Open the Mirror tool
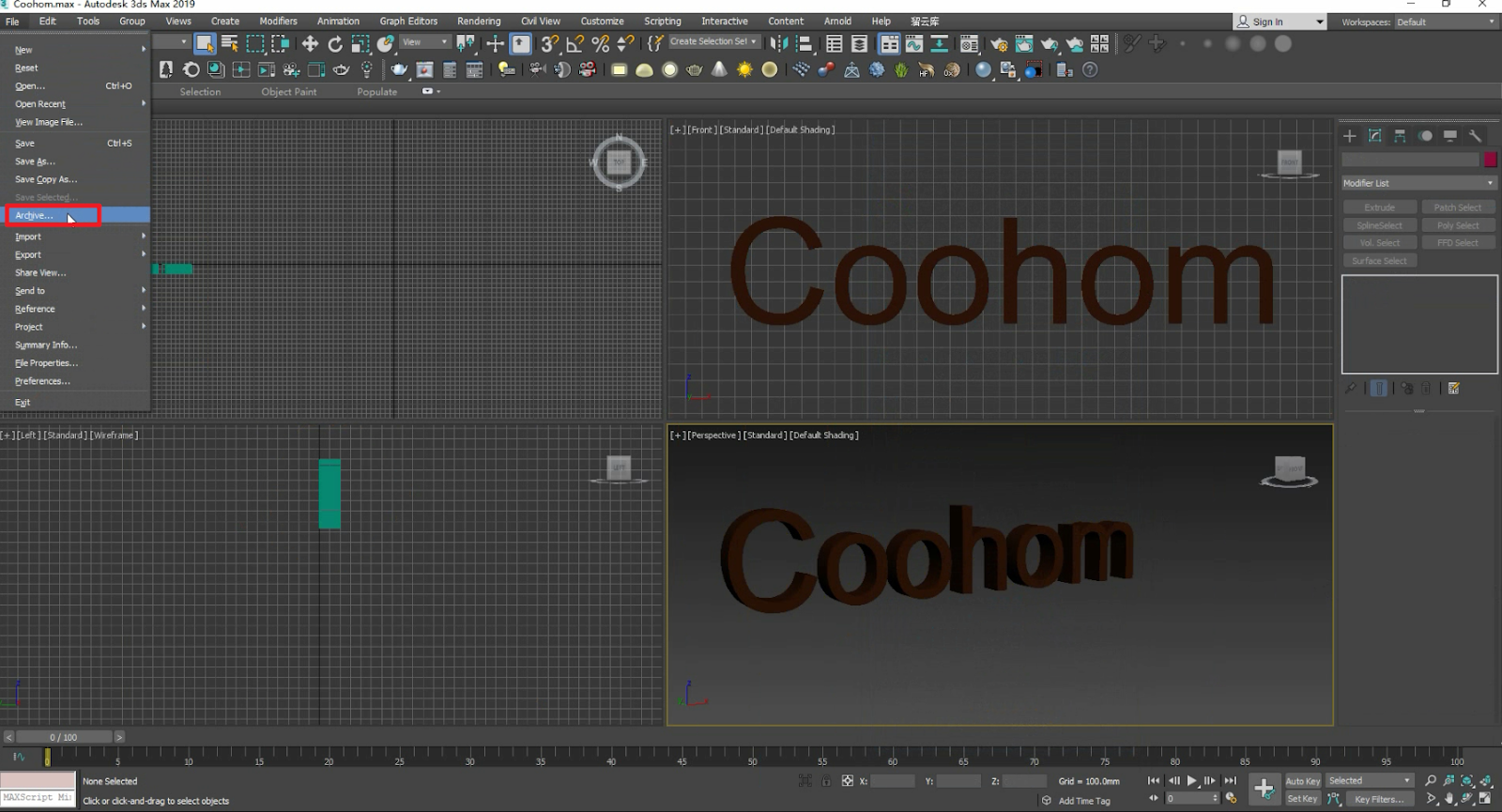1502x812 pixels. [778, 43]
